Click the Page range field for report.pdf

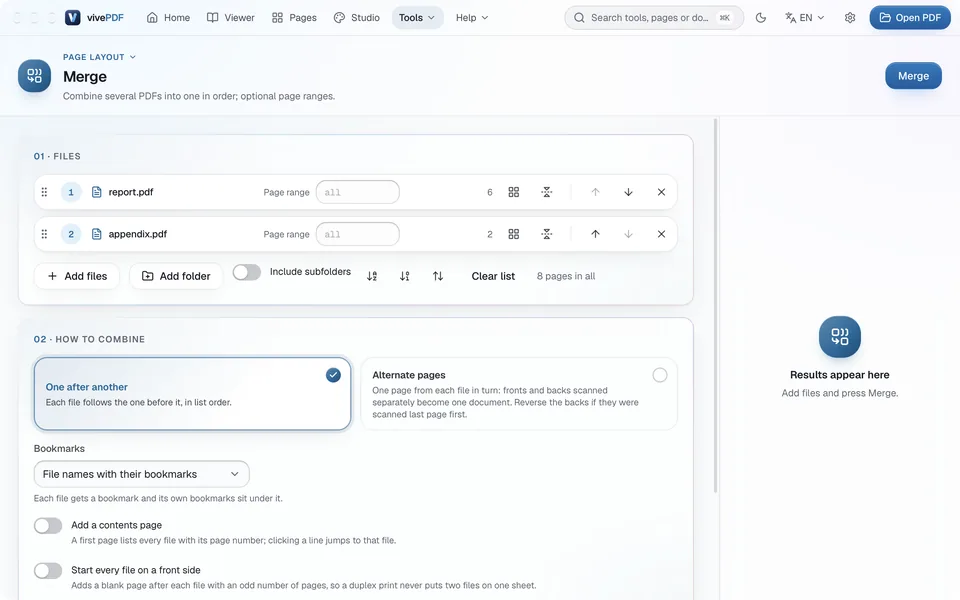pos(358,192)
